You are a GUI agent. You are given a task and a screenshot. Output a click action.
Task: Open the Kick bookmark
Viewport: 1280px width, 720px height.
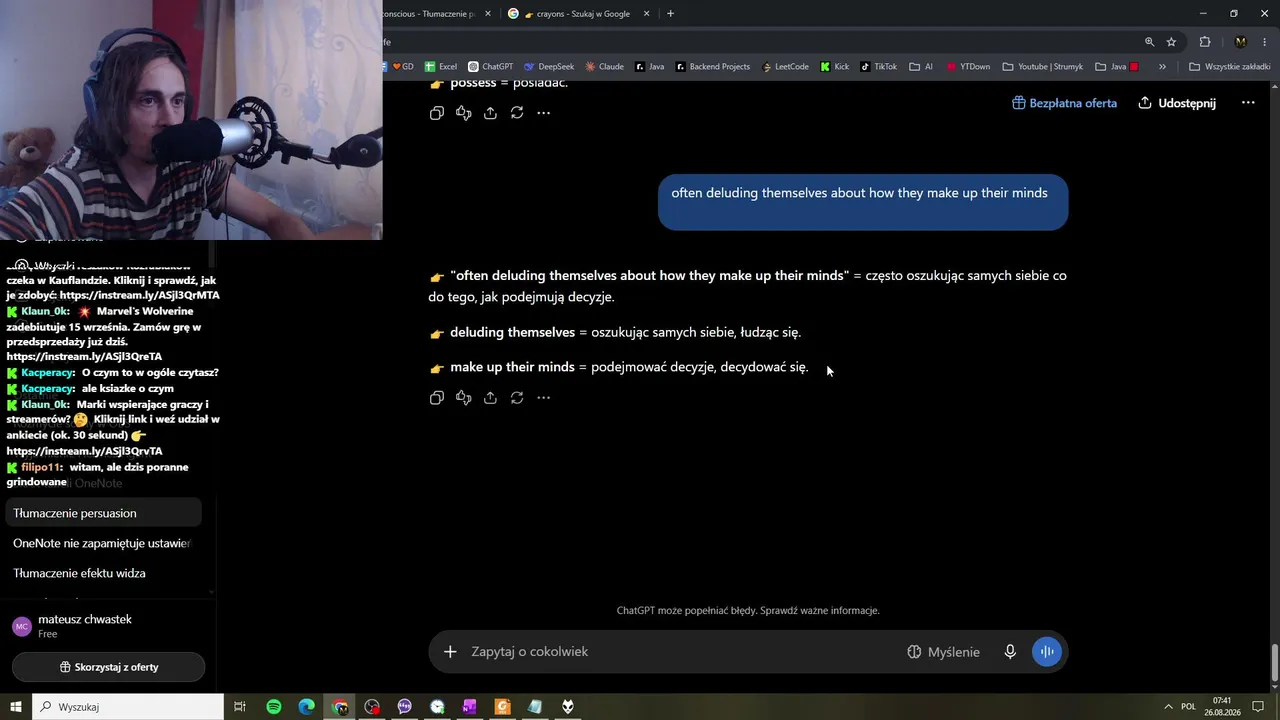coord(835,67)
